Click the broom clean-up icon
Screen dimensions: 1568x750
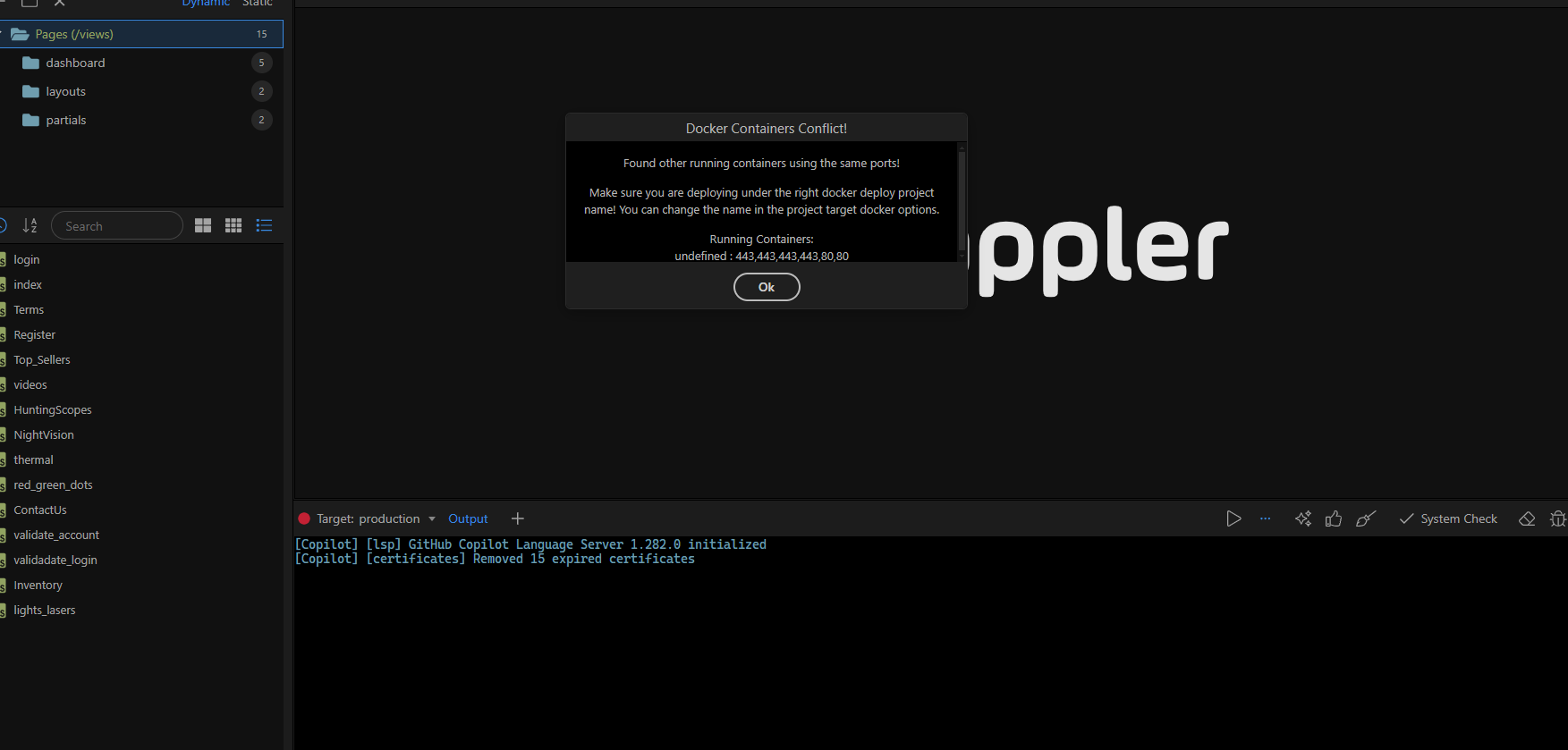[x=1366, y=518]
